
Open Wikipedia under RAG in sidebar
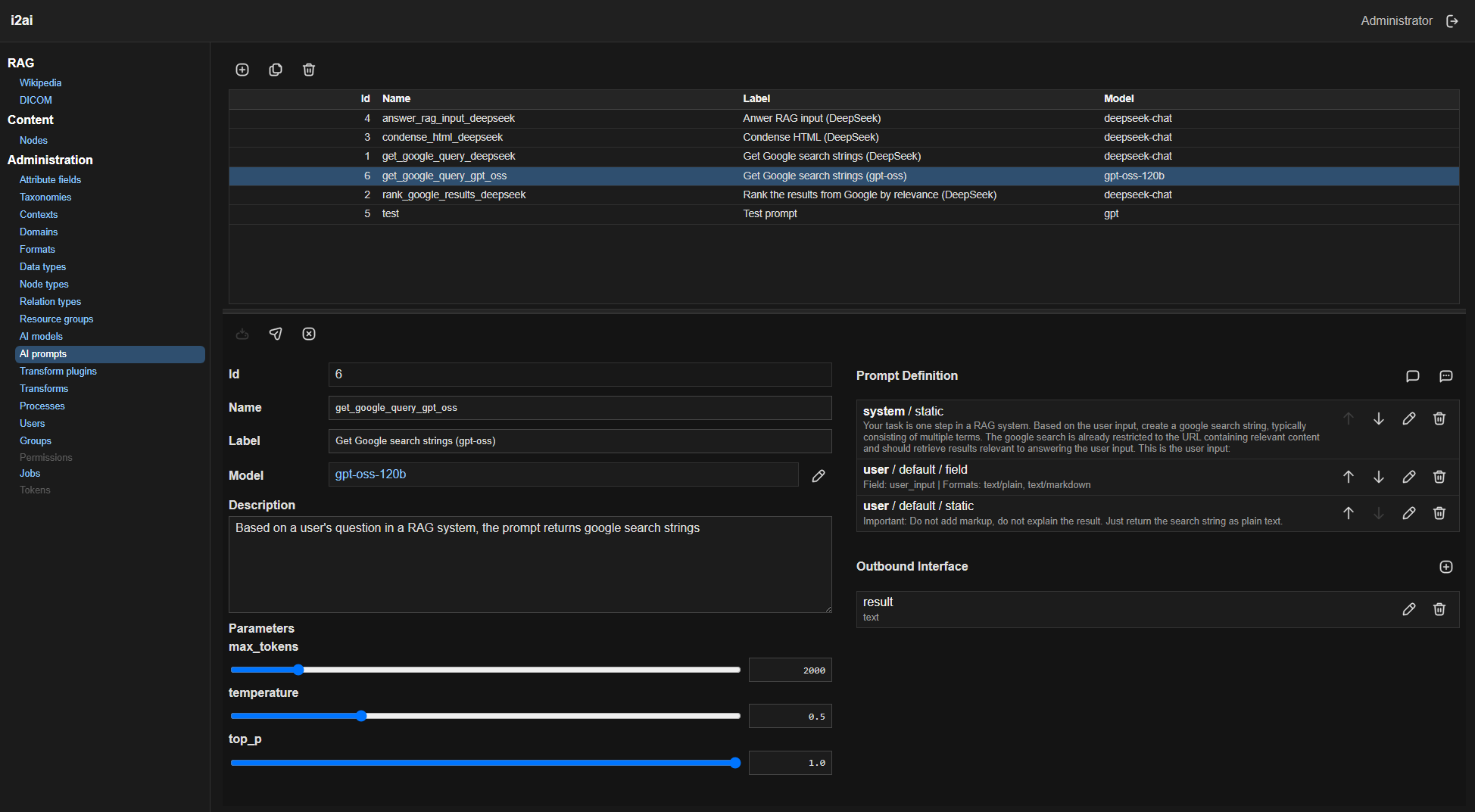40,82
